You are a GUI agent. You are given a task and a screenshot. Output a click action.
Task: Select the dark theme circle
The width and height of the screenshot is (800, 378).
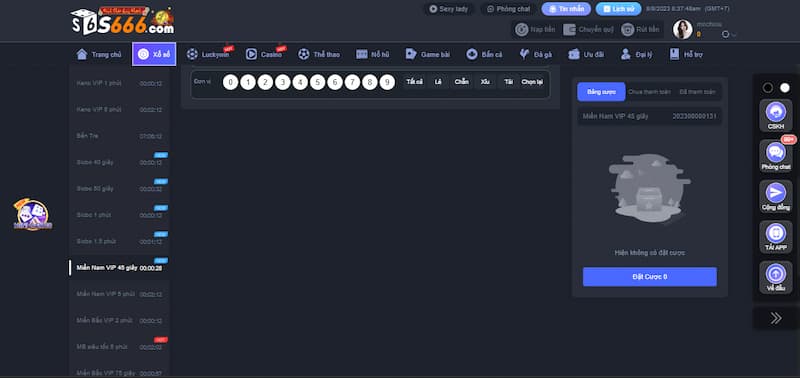point(767,88)
